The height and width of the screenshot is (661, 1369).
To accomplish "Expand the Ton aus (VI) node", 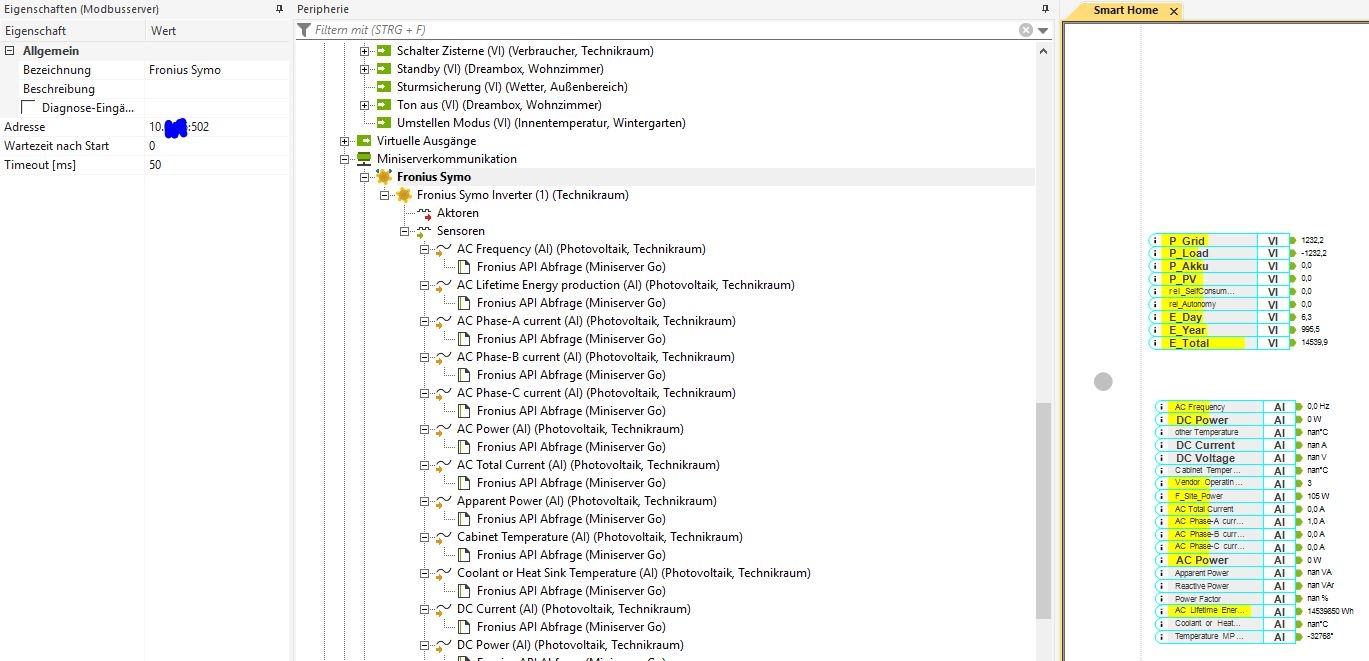I will 365,105.
